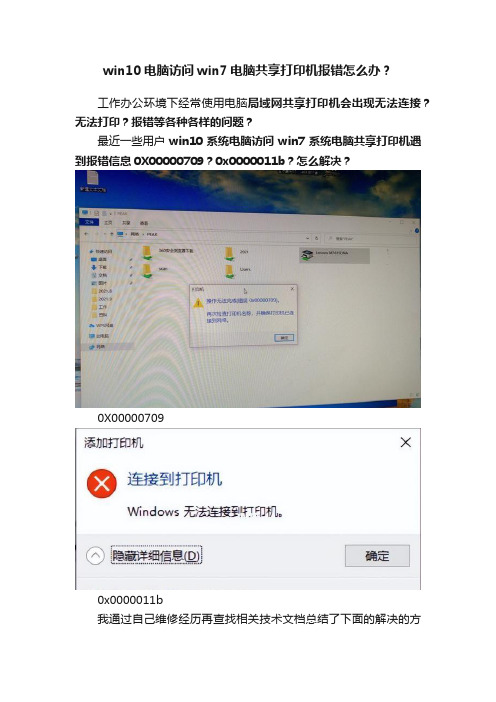Close the printer error popup with X
The height and width of the screenshot is (702, 496).
tap(292, 289)
